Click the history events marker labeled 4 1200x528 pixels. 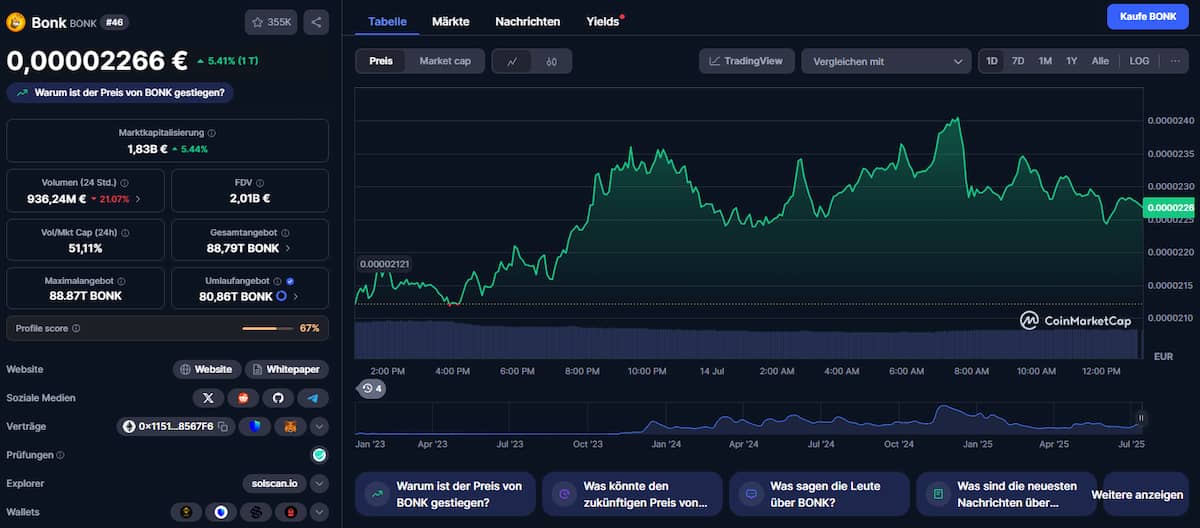click(x=372, y=388)
